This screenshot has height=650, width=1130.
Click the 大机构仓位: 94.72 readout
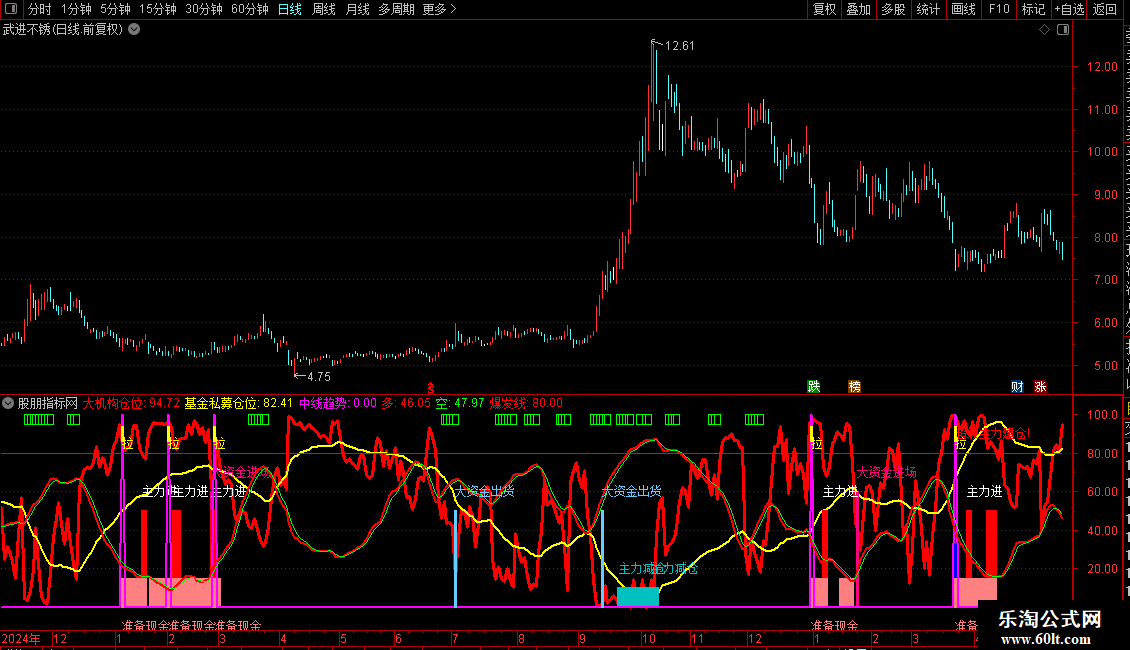(x=131, y=403)
